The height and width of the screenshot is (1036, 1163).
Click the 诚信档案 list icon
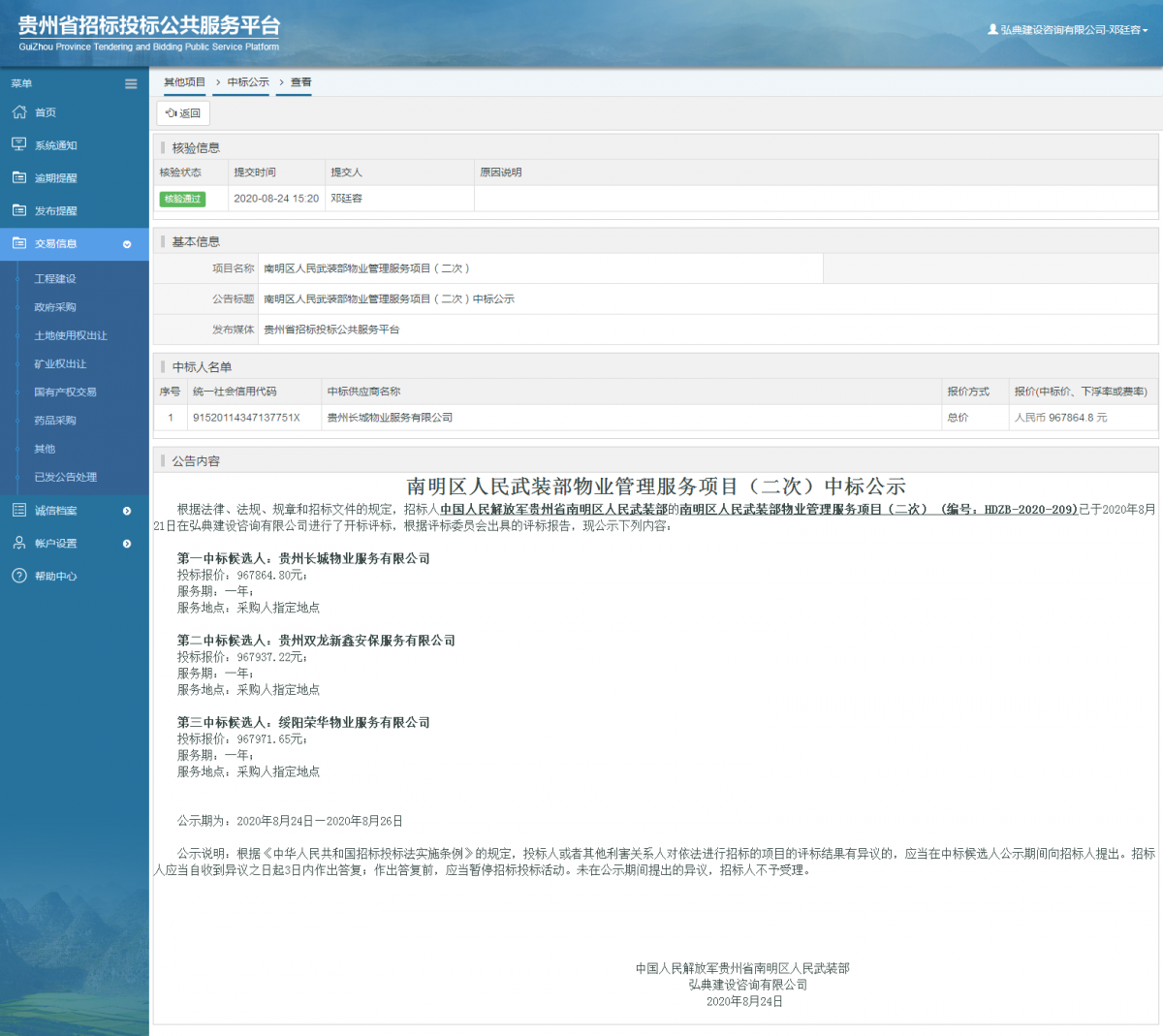19,510
